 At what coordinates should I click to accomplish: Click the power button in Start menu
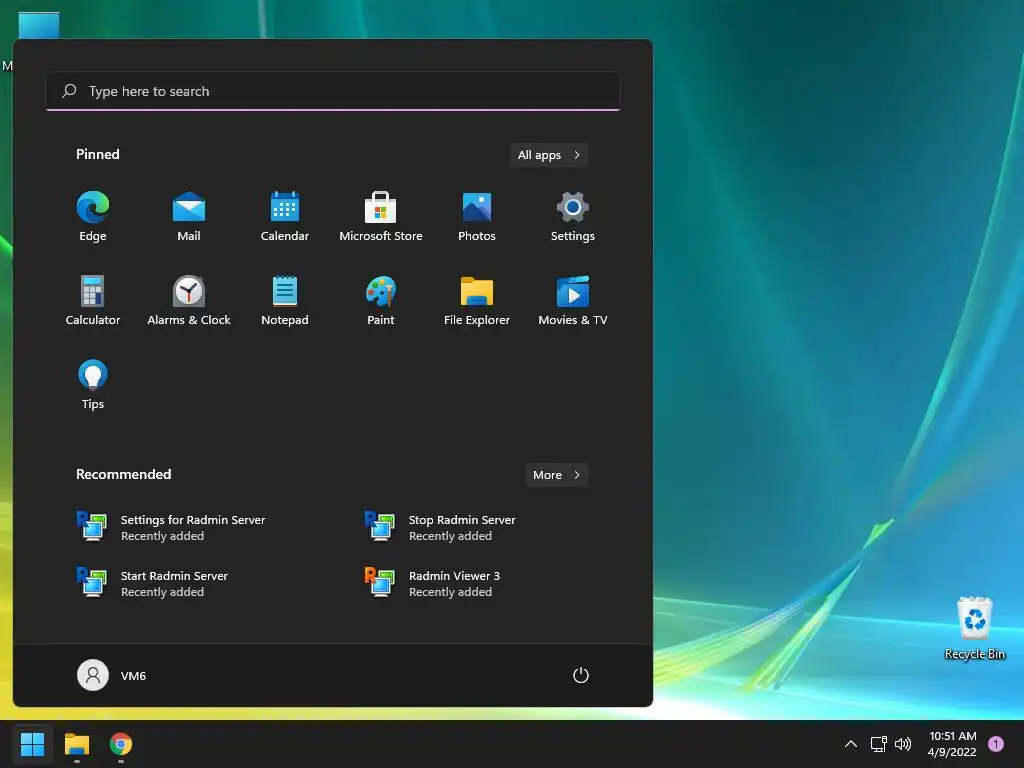coord(581,675)
